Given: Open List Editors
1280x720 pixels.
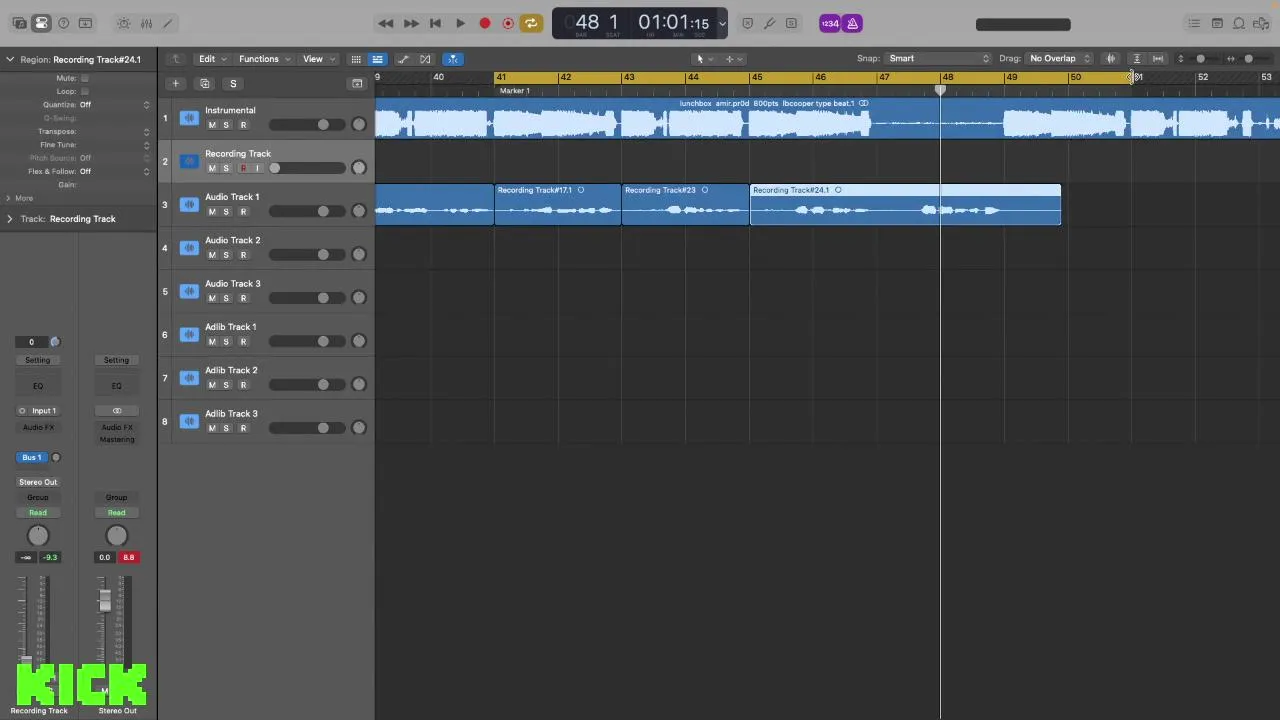Looking at the screenshot, I should point(1194,23).
